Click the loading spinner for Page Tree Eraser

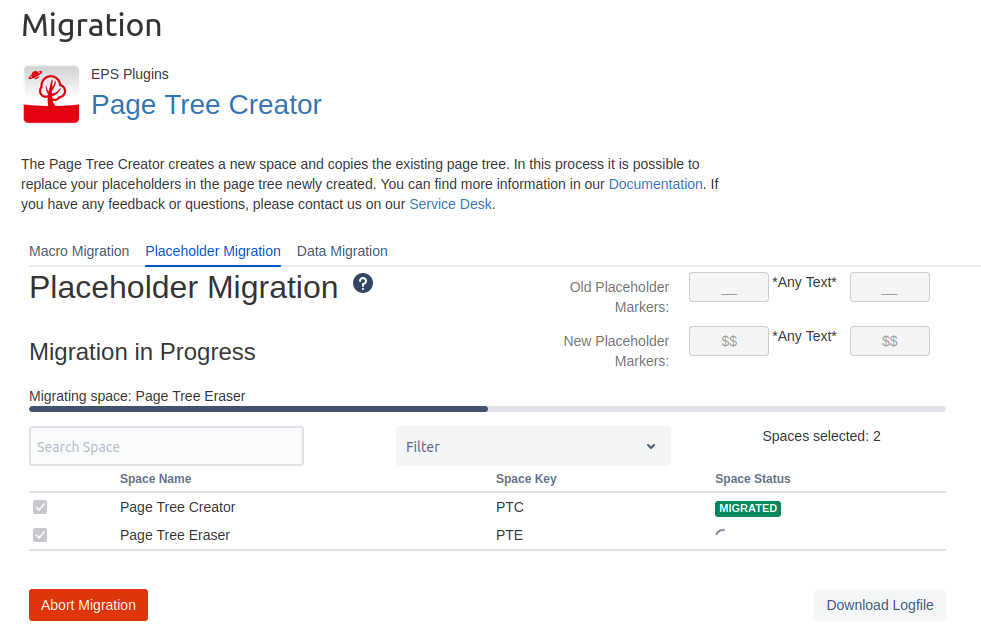tap(721, 535)
